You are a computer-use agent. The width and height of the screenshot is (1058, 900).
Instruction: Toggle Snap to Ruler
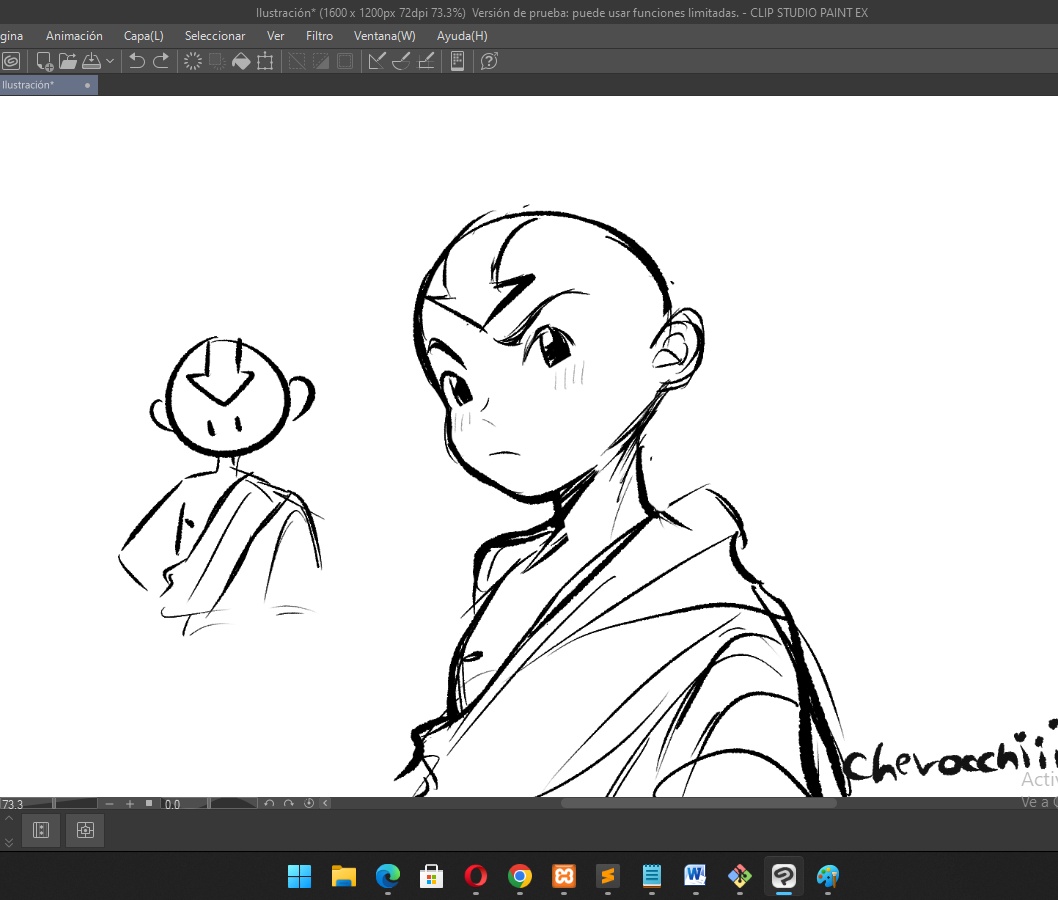(377, 61)
